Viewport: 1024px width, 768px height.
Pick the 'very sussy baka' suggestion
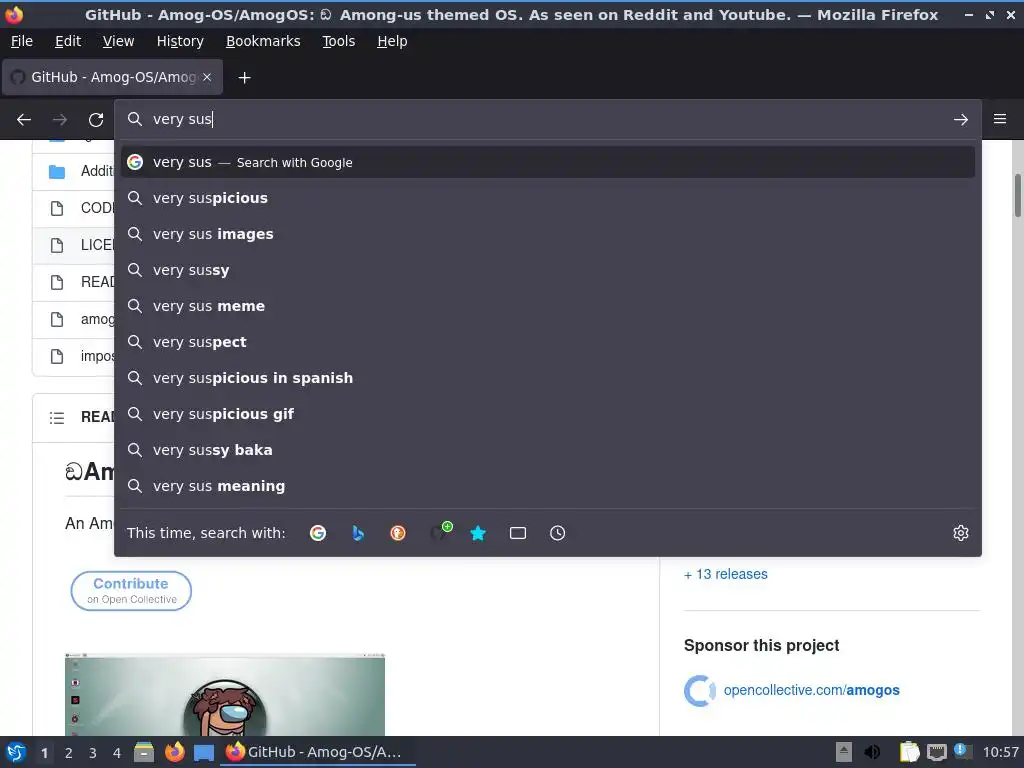[547, 449]
